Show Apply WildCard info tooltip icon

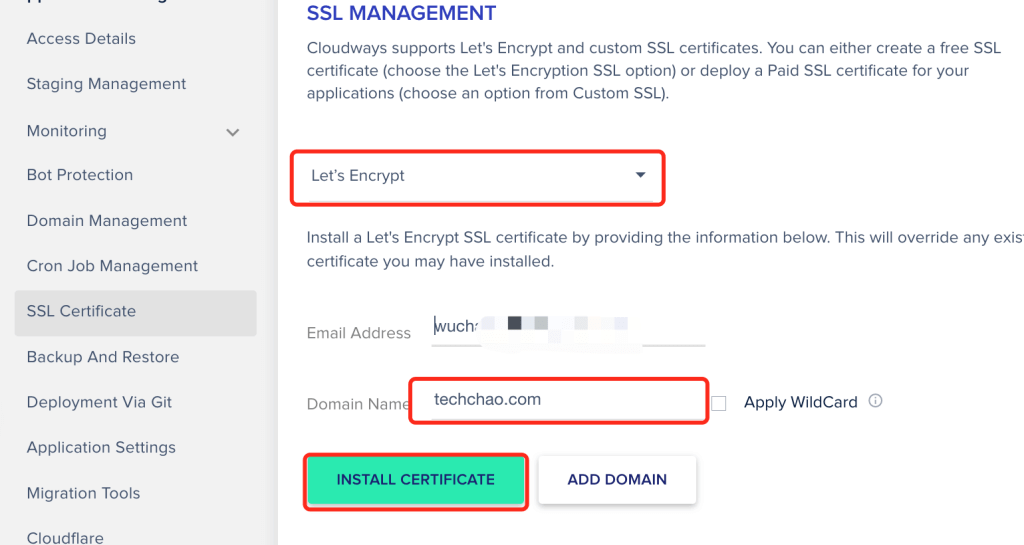[875, 401]
